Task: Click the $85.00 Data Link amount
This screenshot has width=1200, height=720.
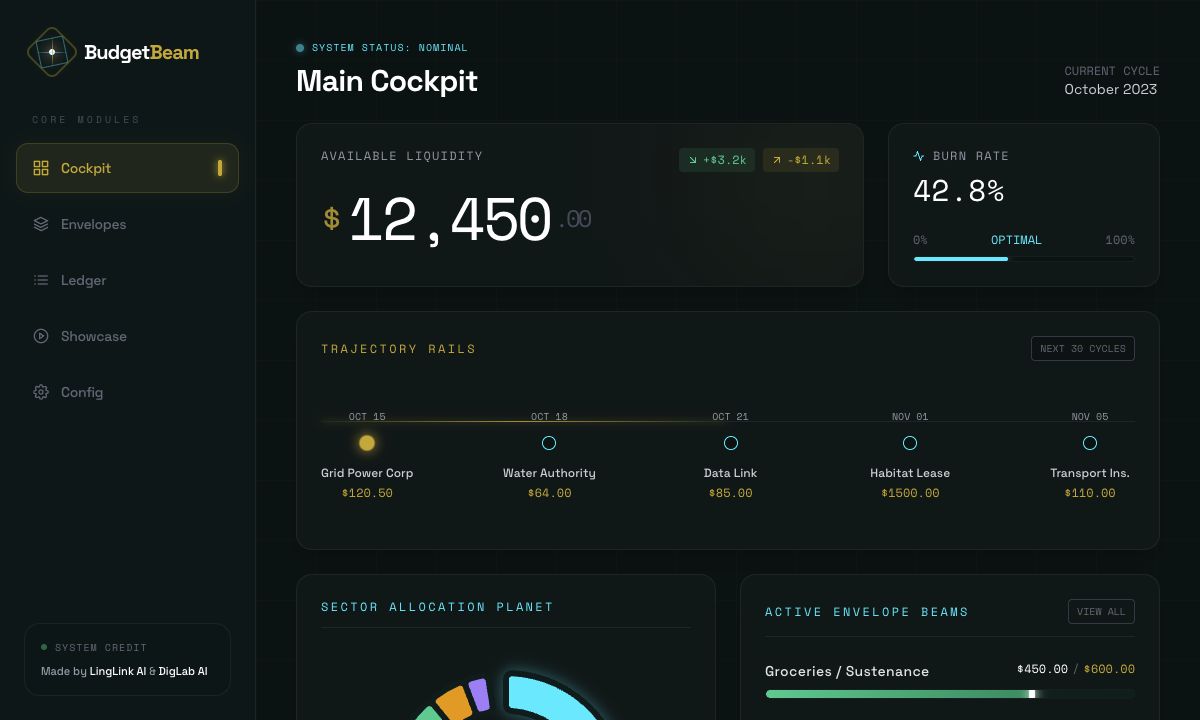Action: coord(731,493)
